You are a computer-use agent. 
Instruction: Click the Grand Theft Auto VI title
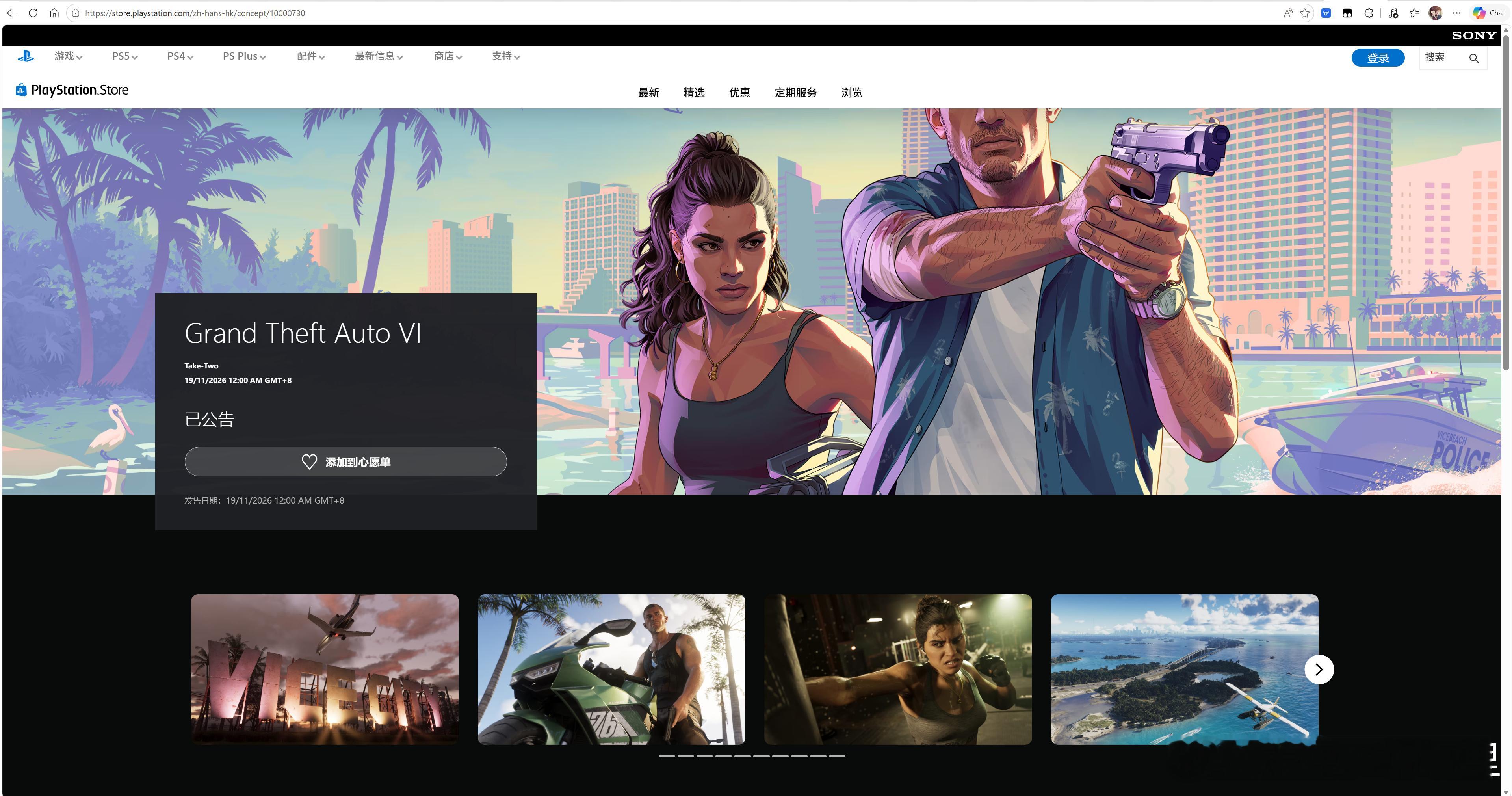click(x=303, y=333)
